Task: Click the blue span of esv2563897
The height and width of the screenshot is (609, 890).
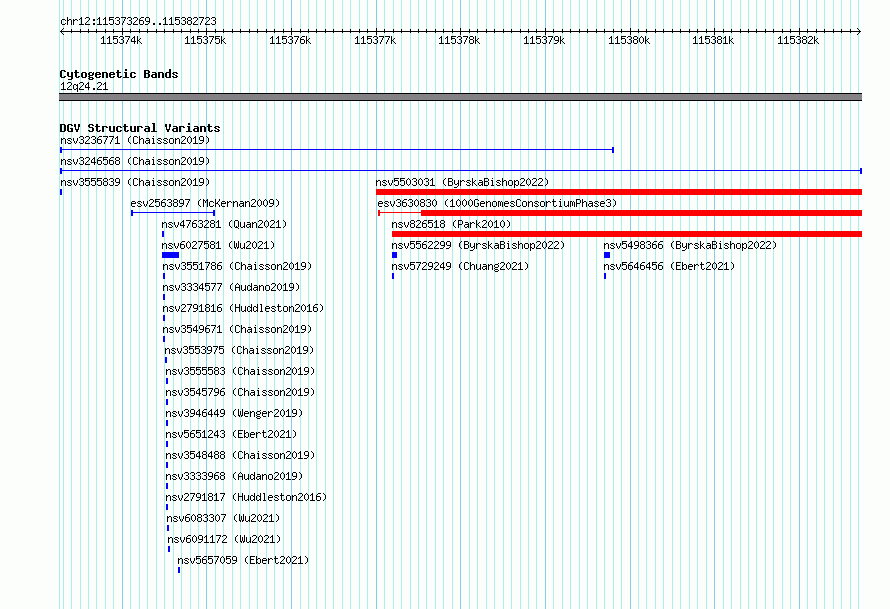Action: coord(173,213)
